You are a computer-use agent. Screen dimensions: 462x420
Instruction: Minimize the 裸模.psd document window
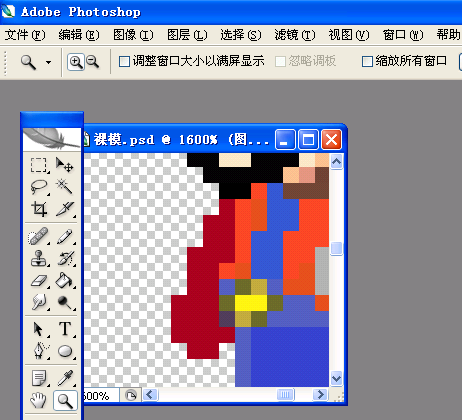pos(285,140)
